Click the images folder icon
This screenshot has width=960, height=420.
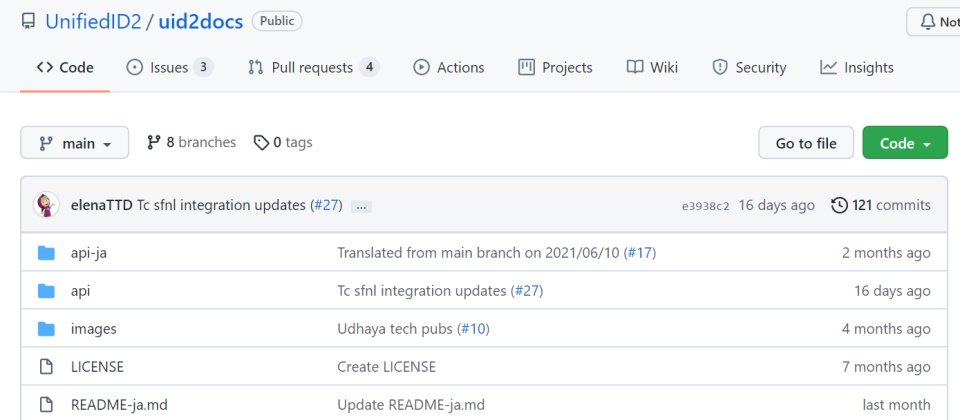click(47, 329)
